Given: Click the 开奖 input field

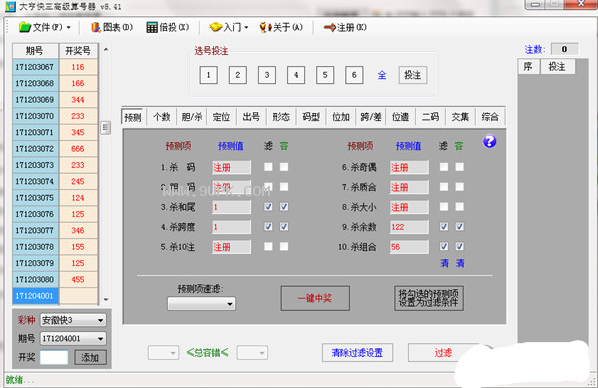Looking at the screenshot, I should click(54, 357).
